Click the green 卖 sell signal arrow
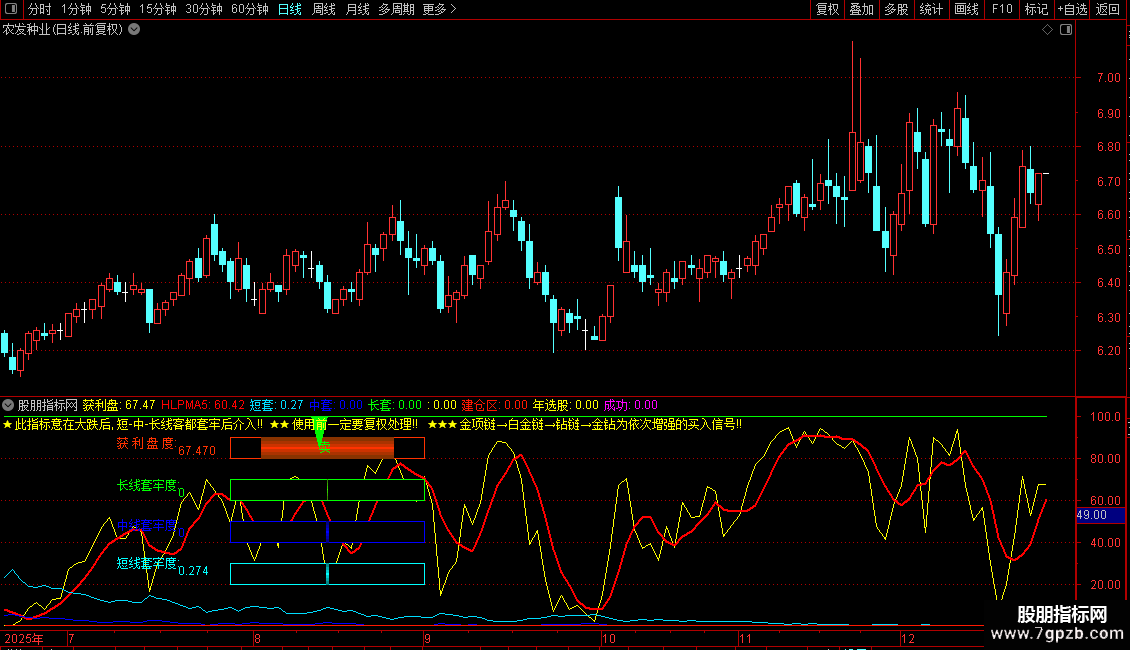The image size is (1130, 650). pos(322,441)
